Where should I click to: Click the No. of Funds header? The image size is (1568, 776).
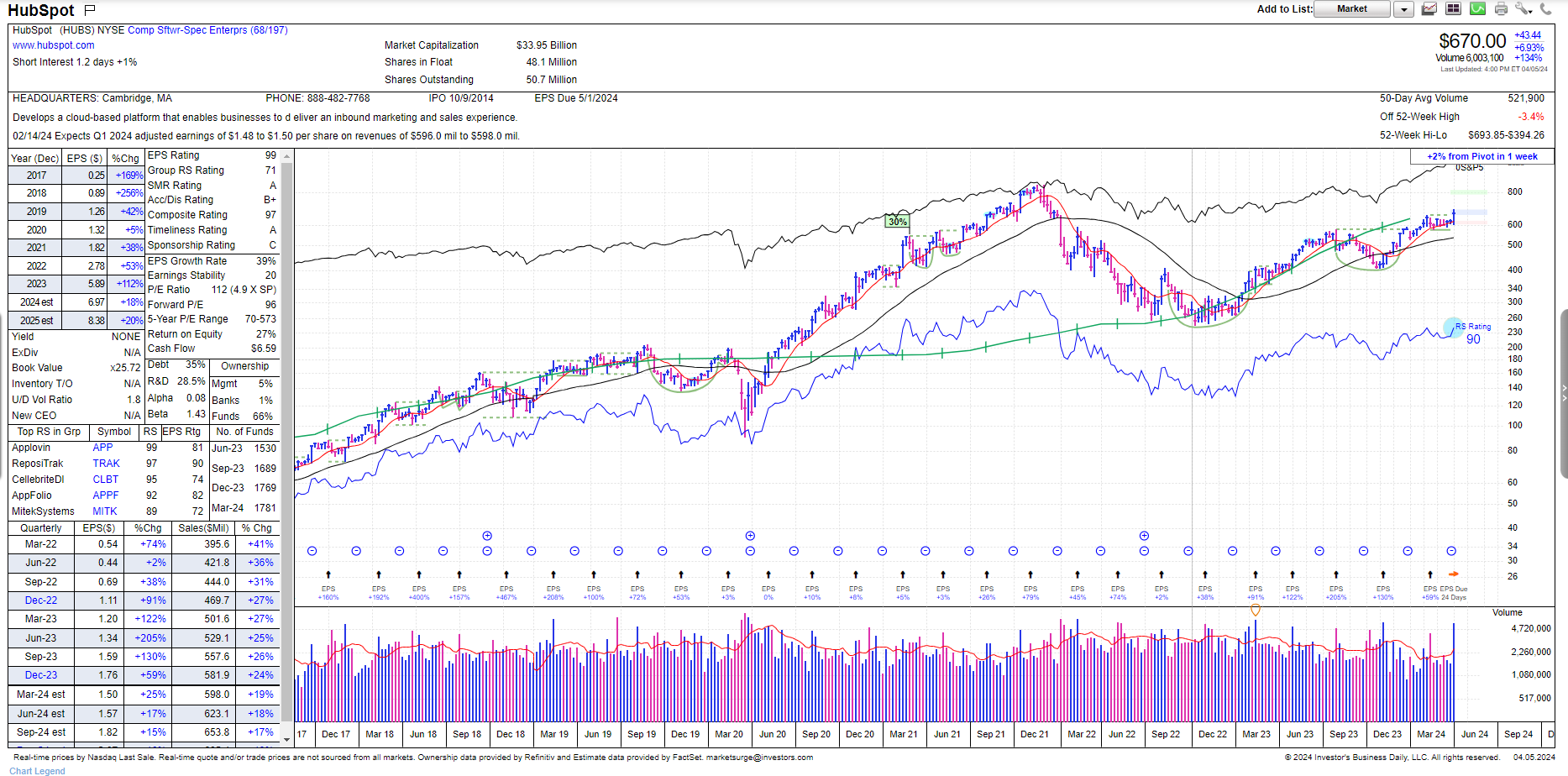(x=244, y=432)
